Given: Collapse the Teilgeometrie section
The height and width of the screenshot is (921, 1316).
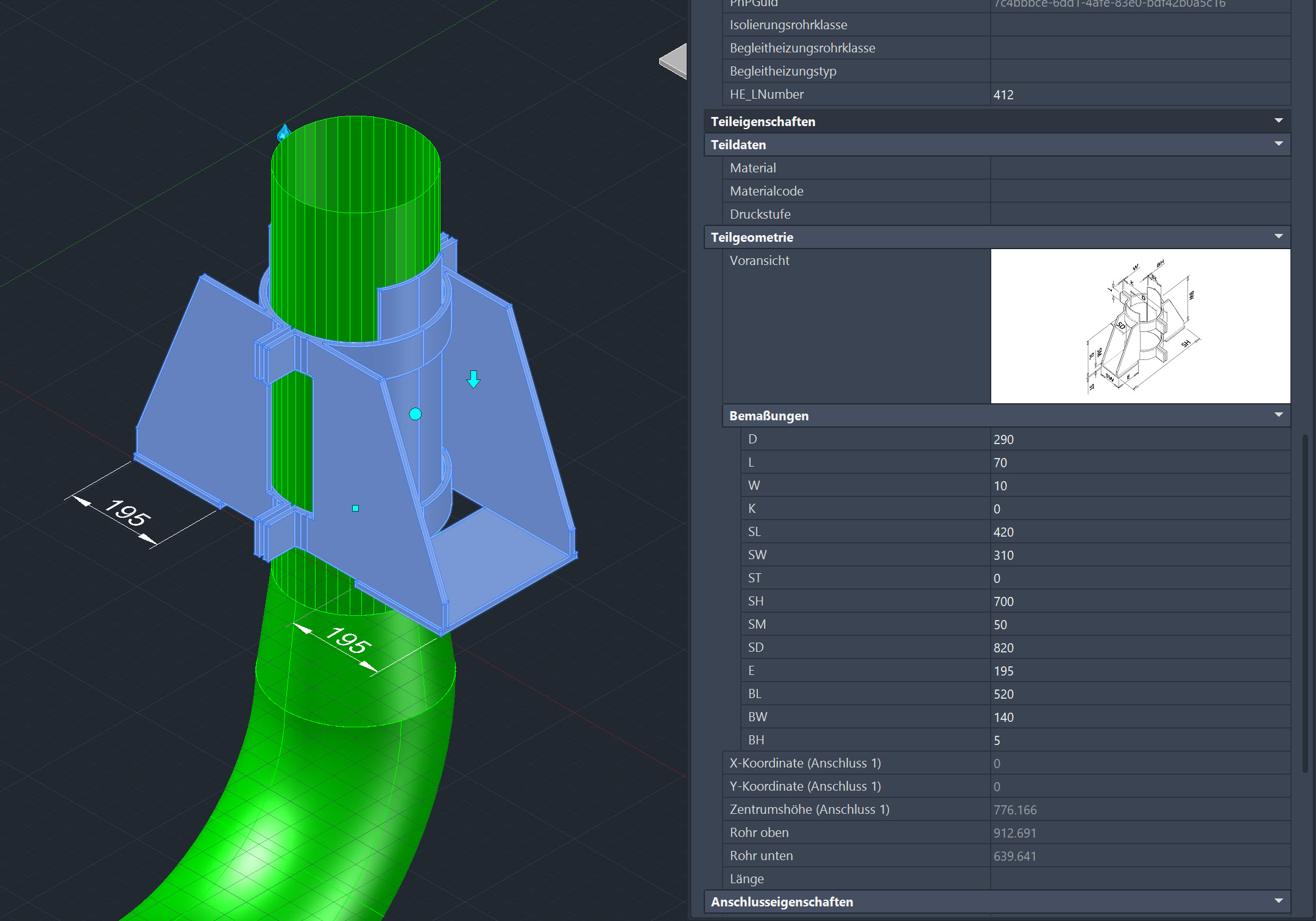Looking at the screenshot, I should 1278,236.
